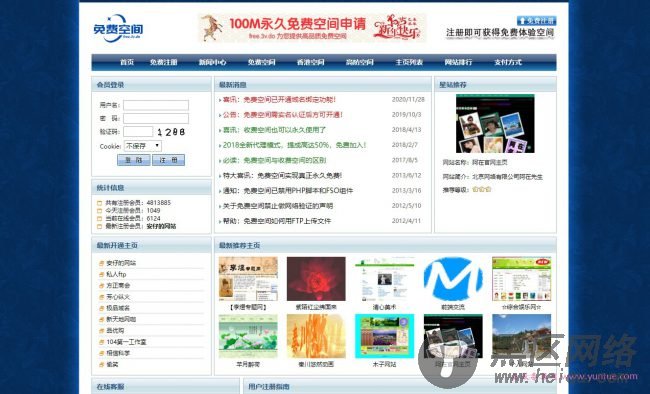Click the 【李煜专题网】 caption link
Viewport: 650px width, 394px height.
pos(248,307)
